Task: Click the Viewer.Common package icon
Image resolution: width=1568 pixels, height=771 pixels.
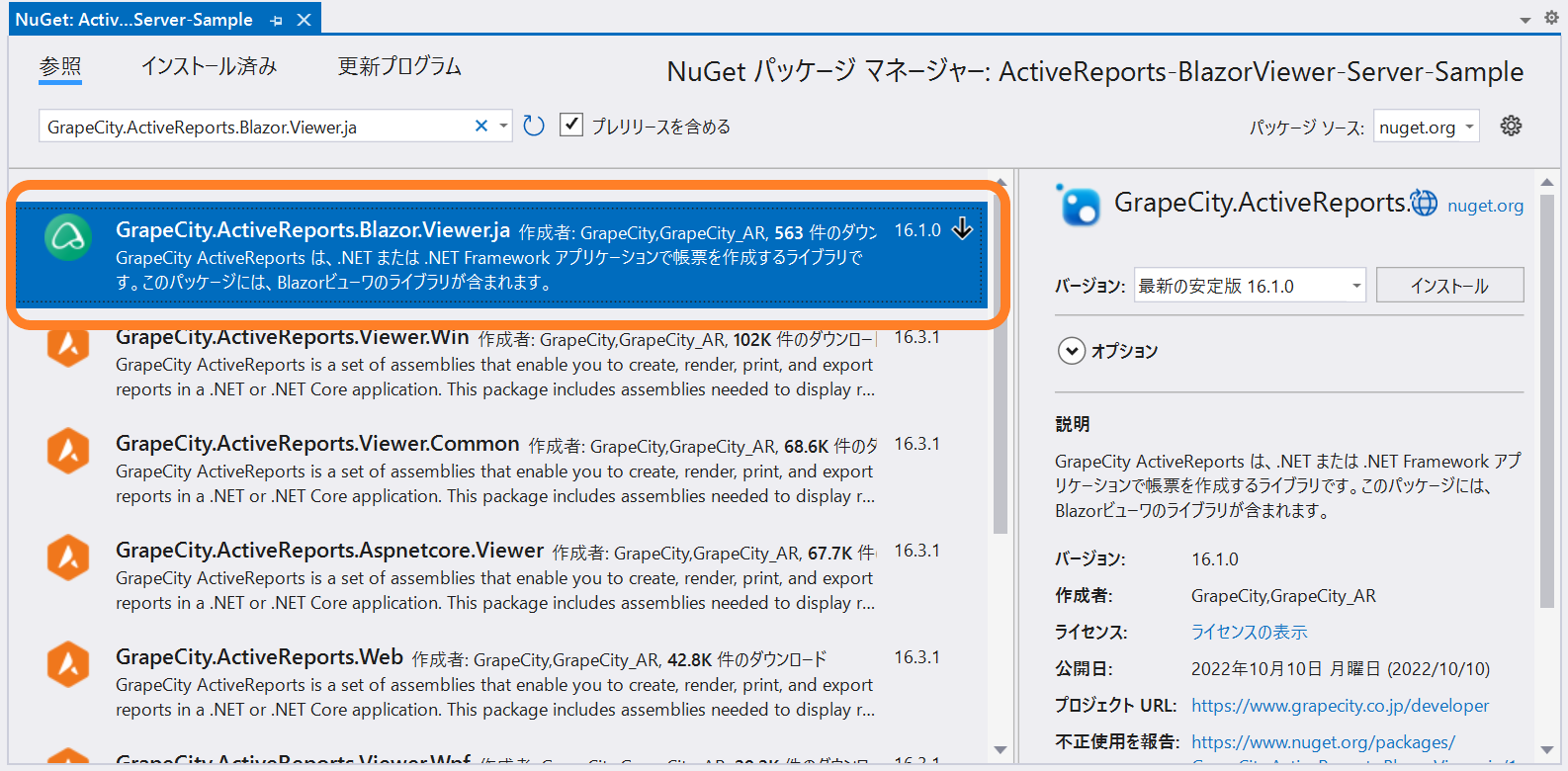Action: [68, 451]
